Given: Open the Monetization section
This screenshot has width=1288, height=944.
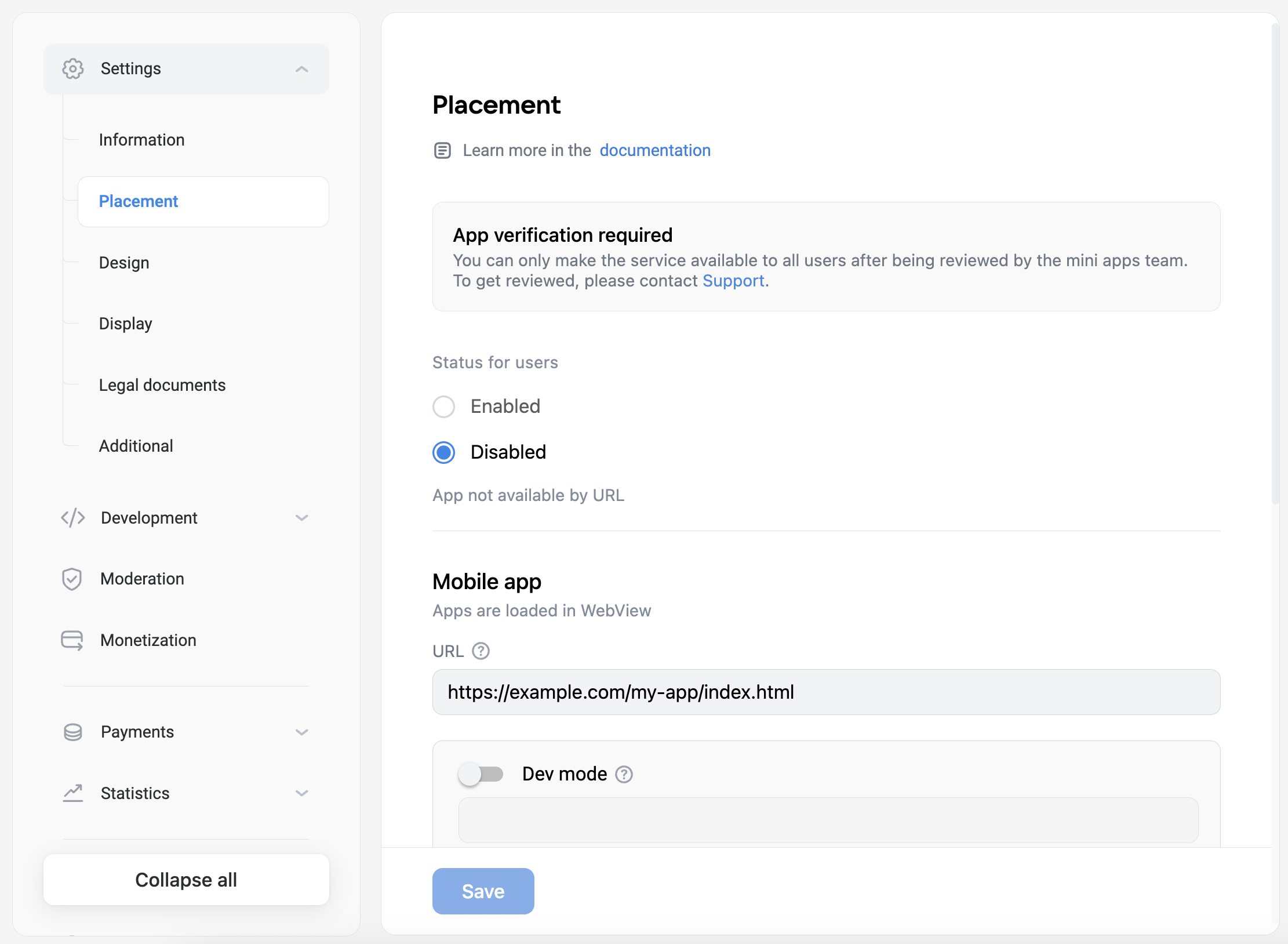Looking at the screenshot, I should [x=186, y=640].
